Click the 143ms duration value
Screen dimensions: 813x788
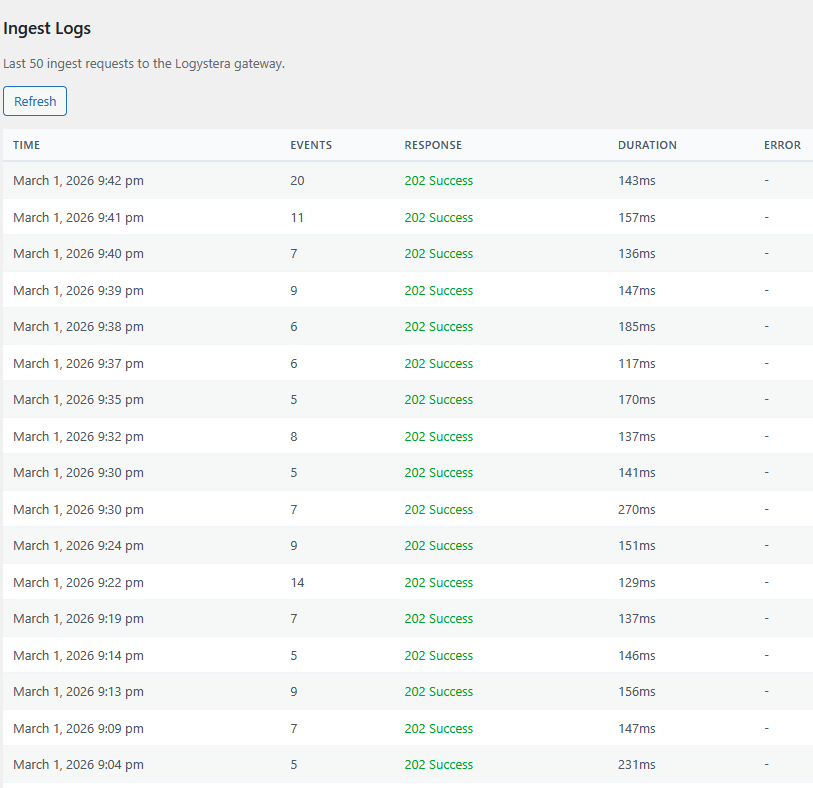click(636, 180)
